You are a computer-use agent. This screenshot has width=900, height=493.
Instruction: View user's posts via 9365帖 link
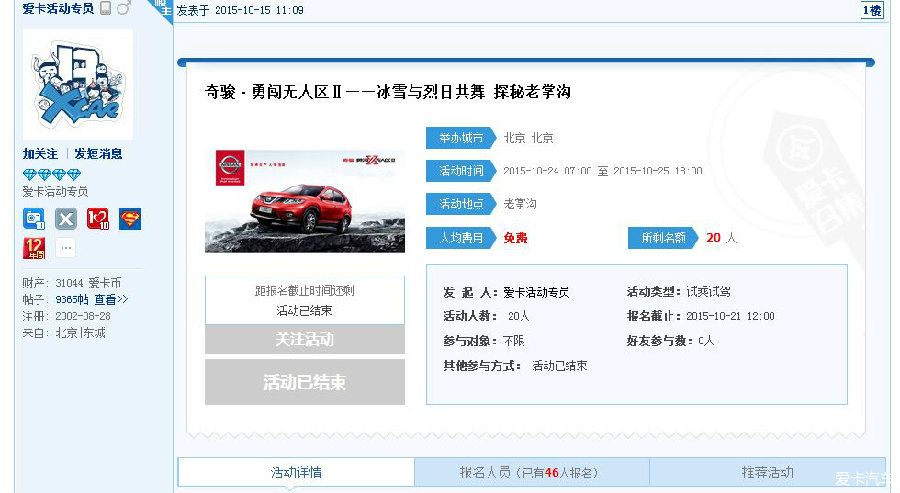pos(72,300)
